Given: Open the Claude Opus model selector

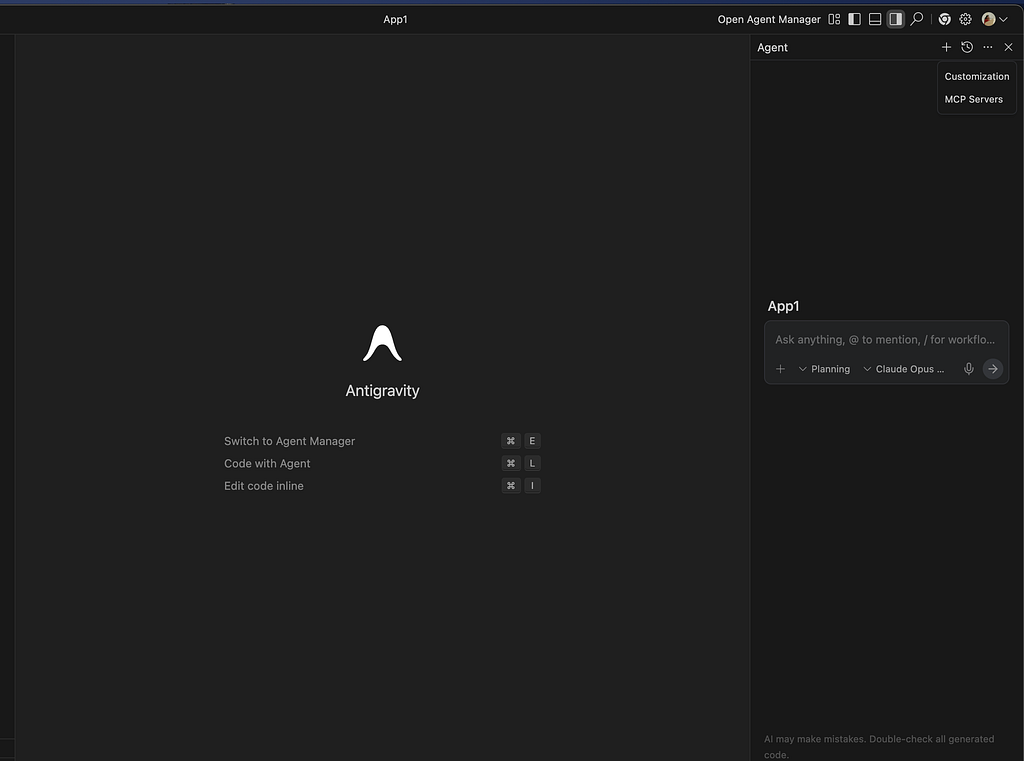Looking at the screenshot, I should (x=903, y=368).
